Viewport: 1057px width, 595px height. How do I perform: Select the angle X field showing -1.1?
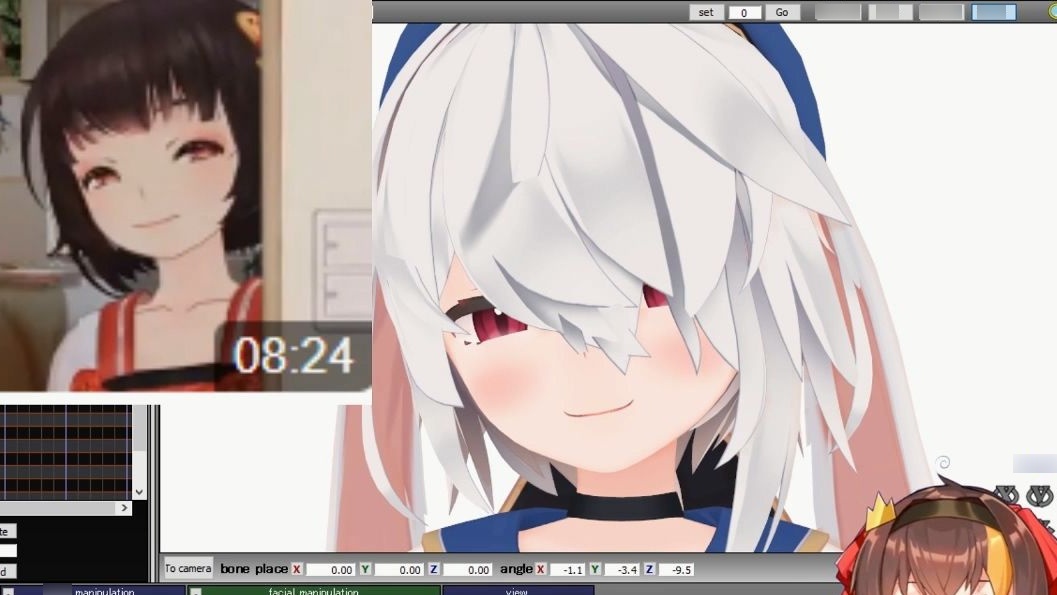pyautogui.click(x=568, y=569)
